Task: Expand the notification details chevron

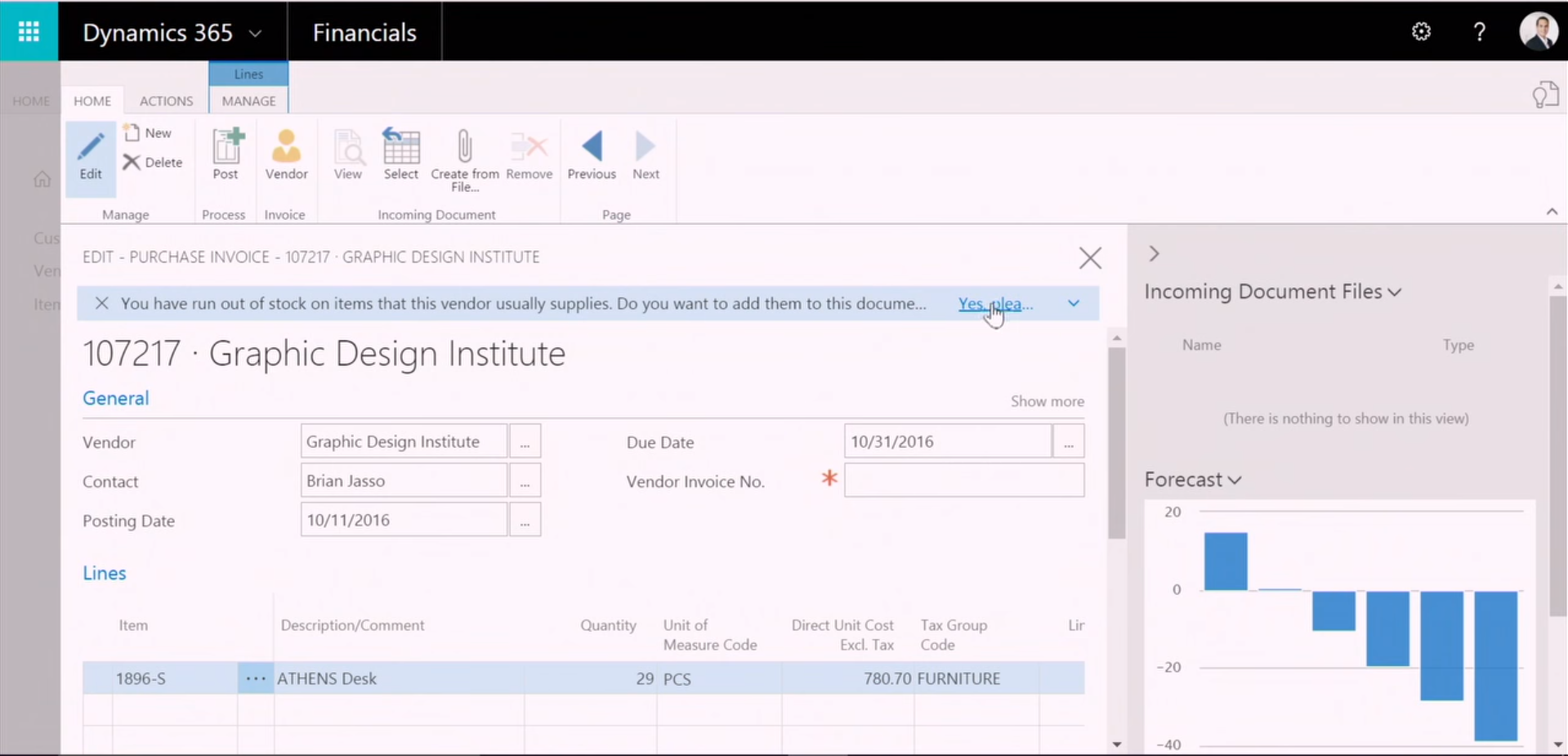Action: point(1074,303)
